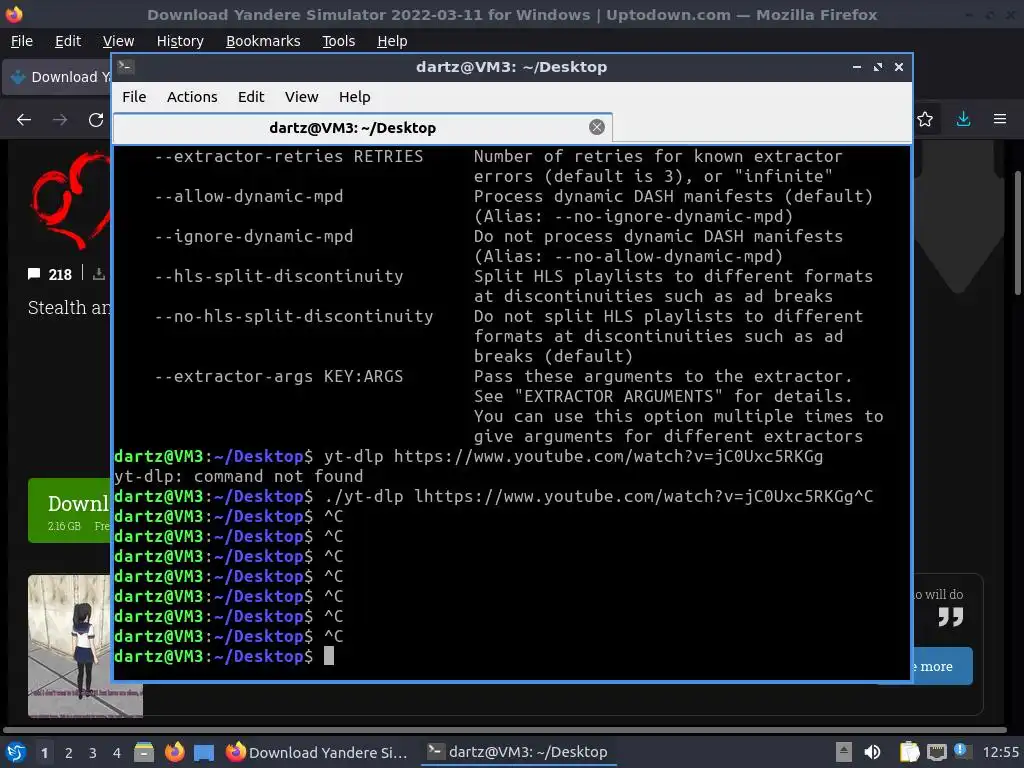Open the Firefox downloads panel

963,120
